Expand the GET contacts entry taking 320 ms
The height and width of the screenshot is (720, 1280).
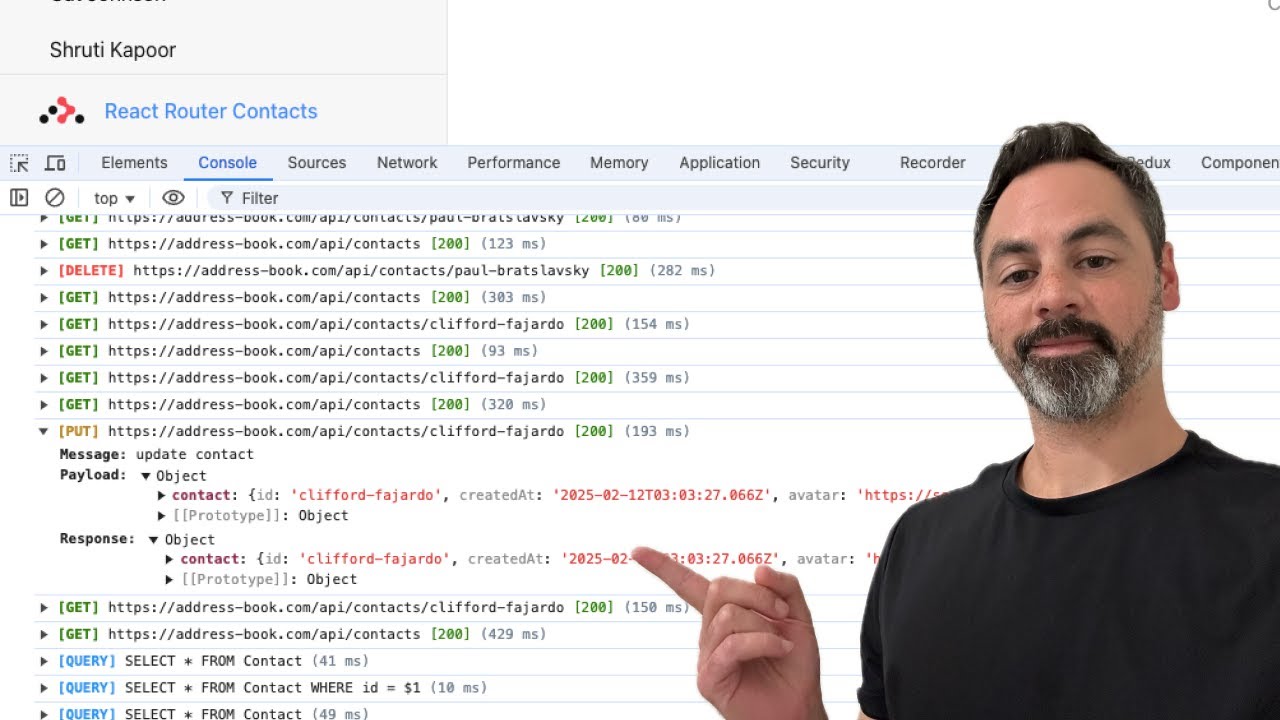tap(43, 405)
